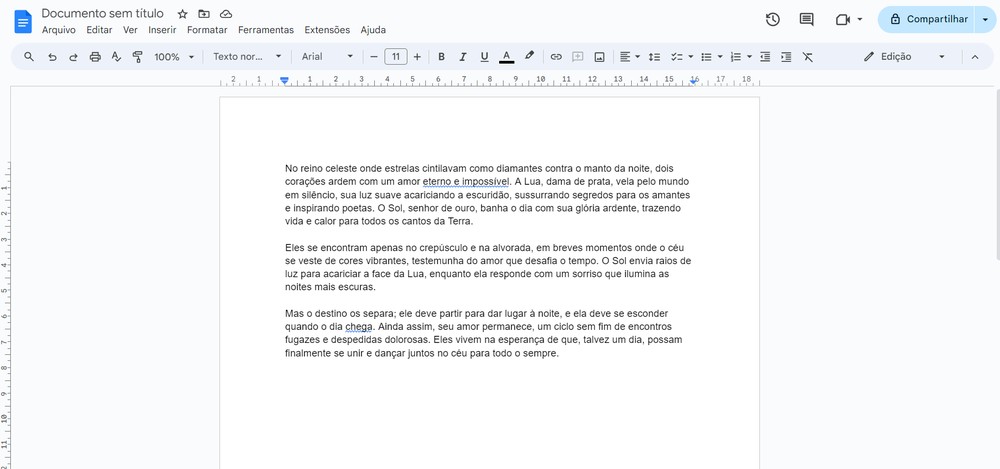Image resolution: width=1000 pixels, height=469 pixels.
Task: Click the Google Docs home icon
Action: [23, 22]
